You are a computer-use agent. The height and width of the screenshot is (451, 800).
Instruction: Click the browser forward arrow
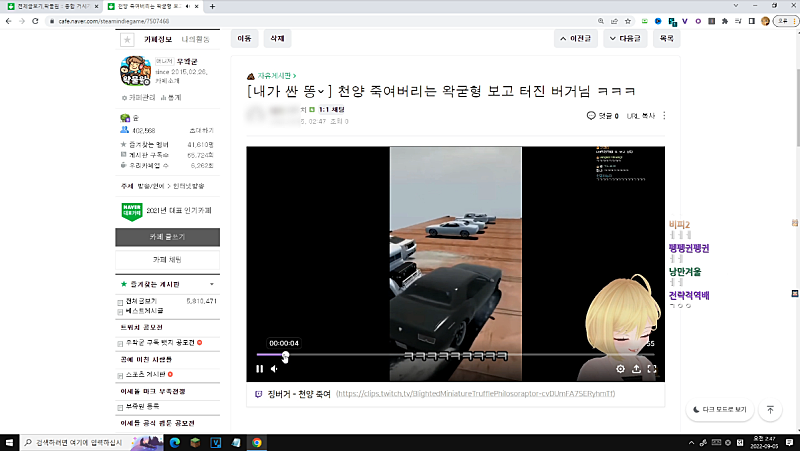pos(21,21)
